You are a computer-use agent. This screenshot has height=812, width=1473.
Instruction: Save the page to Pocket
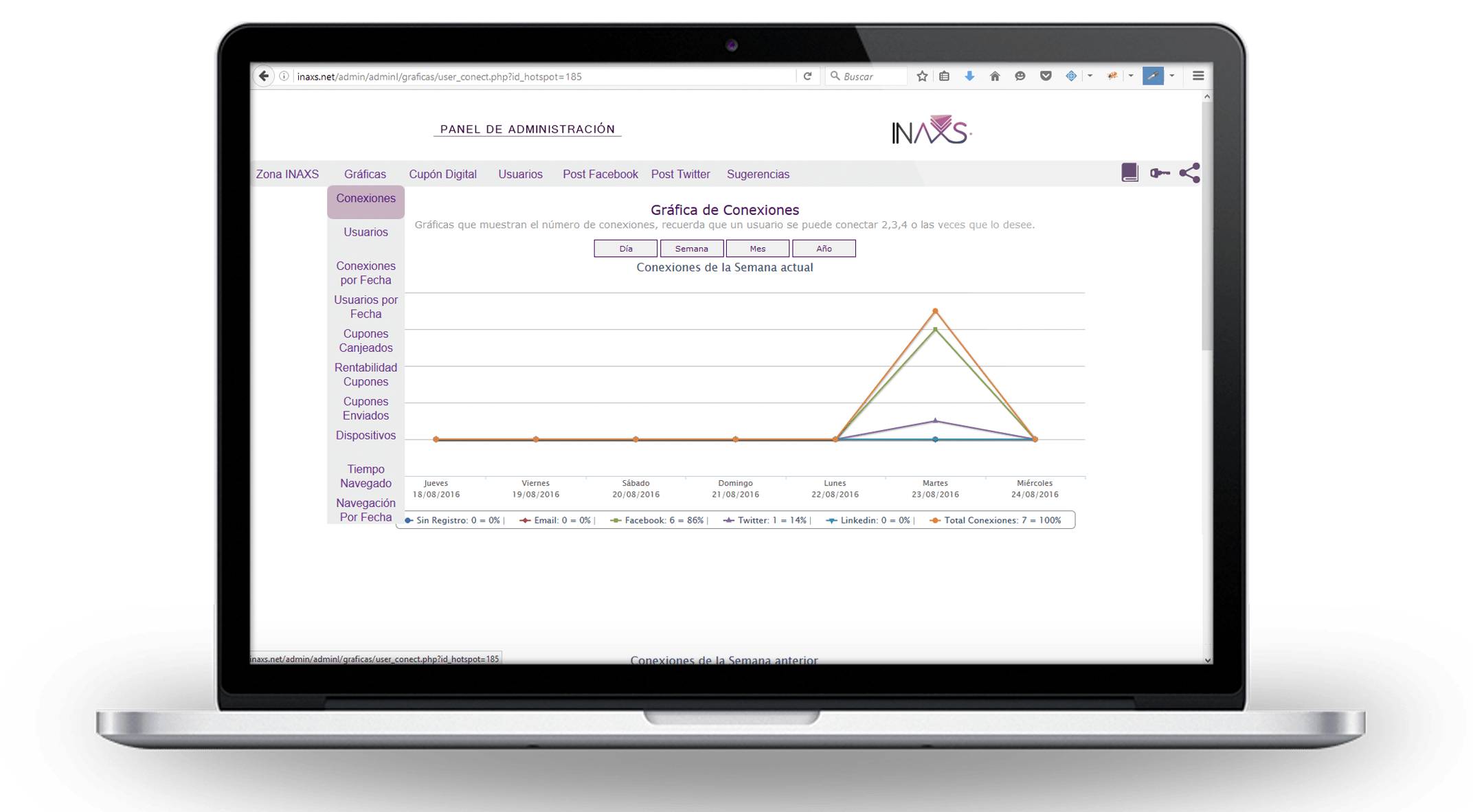pos(1046,76)
